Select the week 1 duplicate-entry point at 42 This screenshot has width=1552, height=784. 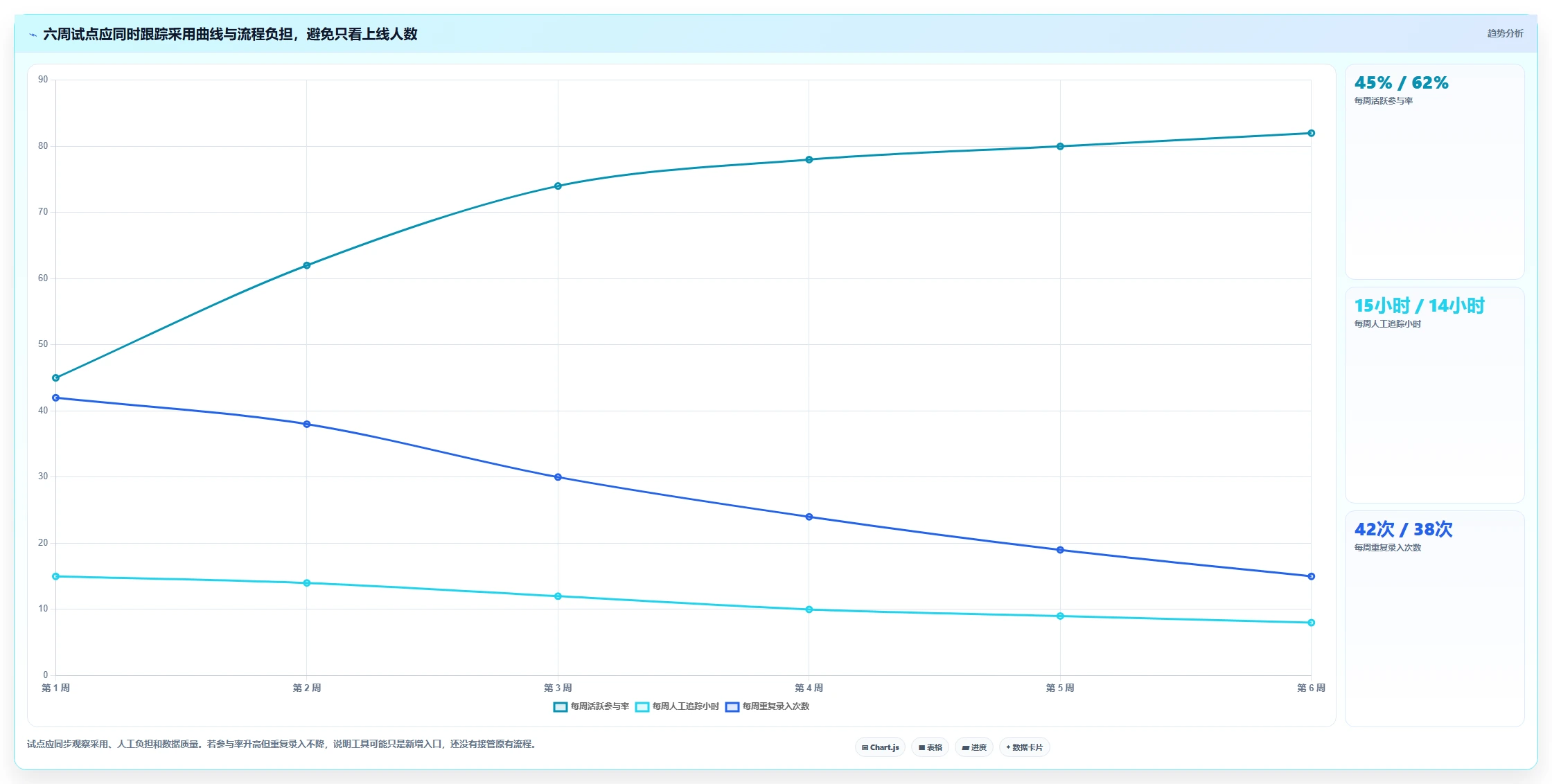(56, 398)
